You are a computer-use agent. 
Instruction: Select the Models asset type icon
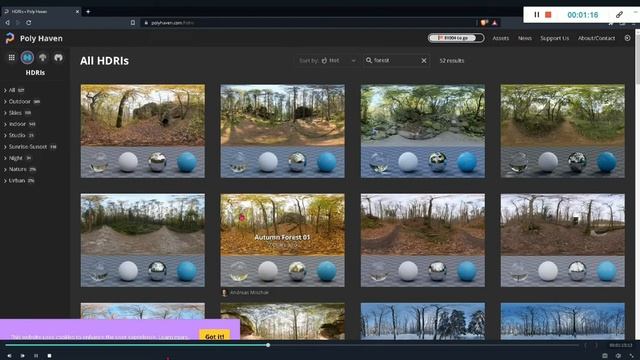[x=58, y=58]
